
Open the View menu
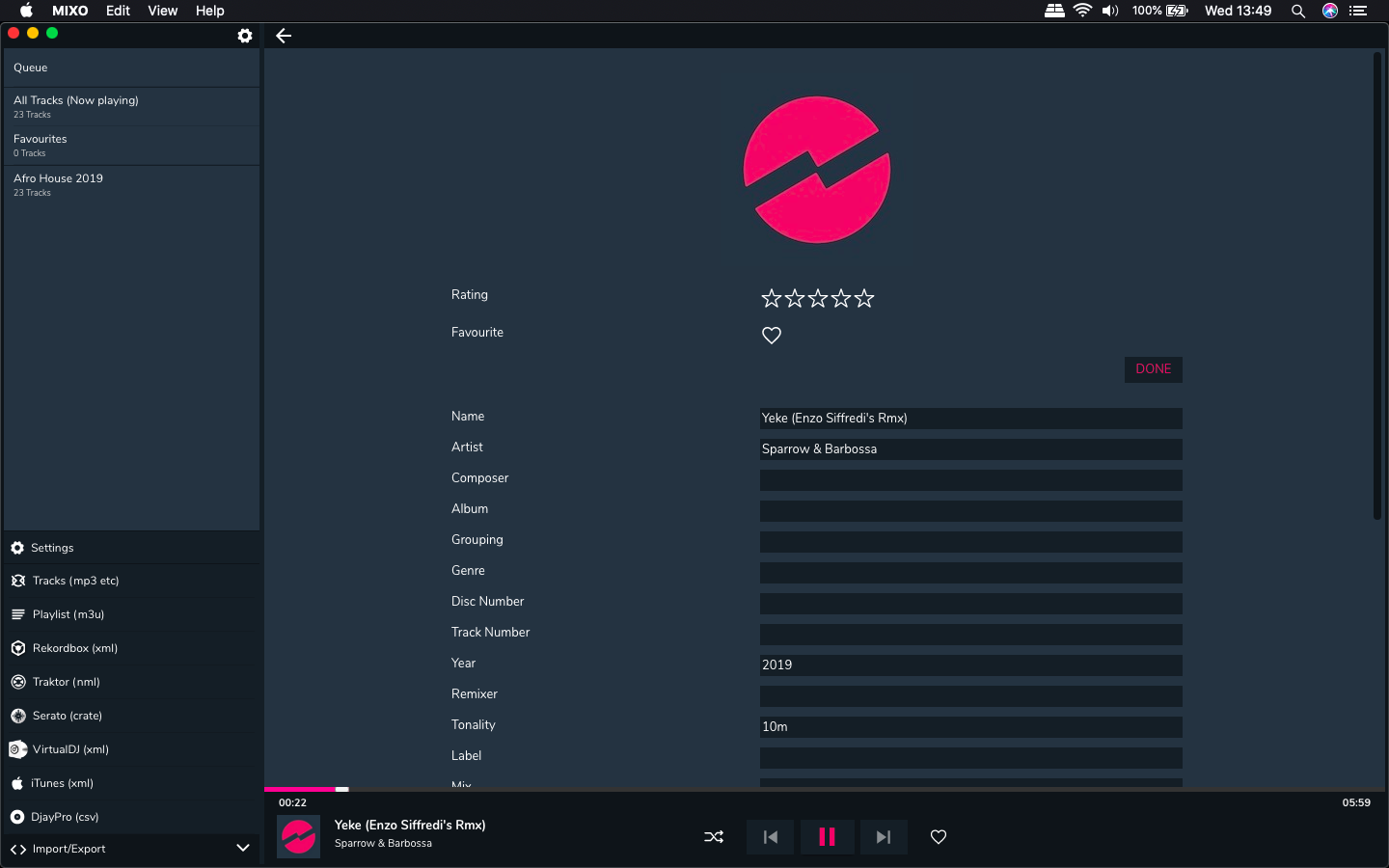pyautogui.click(x=162, y=11)
